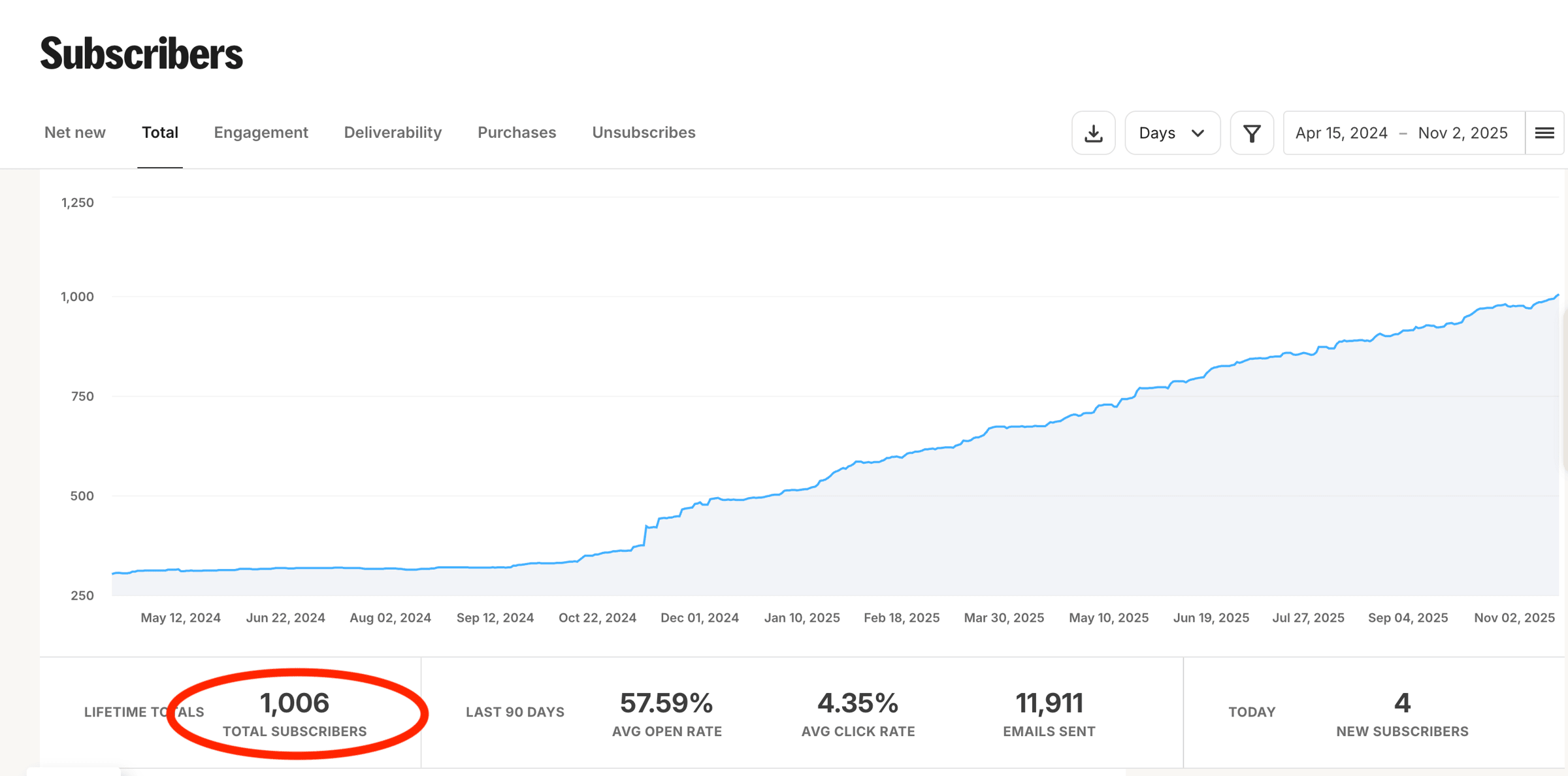
Task: Open the Purchases tab
Action: (x=517, y=133)
